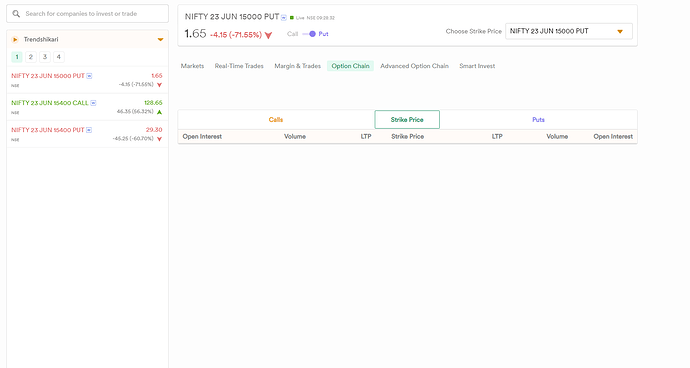690x368 pixels.
Task: Click the green Live status indicator
Action: point(292,18)
